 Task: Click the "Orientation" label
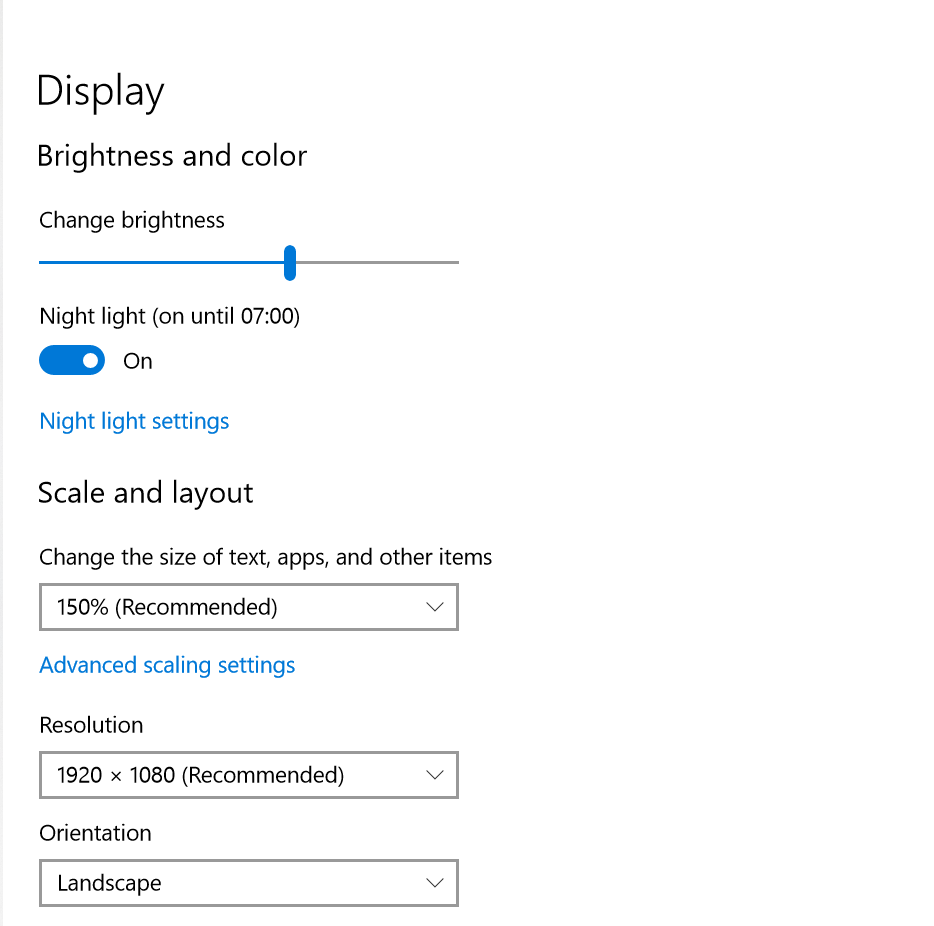[95, 833]
